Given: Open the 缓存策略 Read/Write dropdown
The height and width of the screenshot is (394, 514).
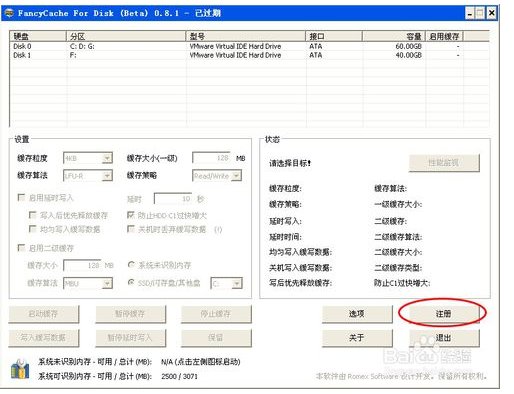Looking at the screenshot, I should (x=217, y=175).
